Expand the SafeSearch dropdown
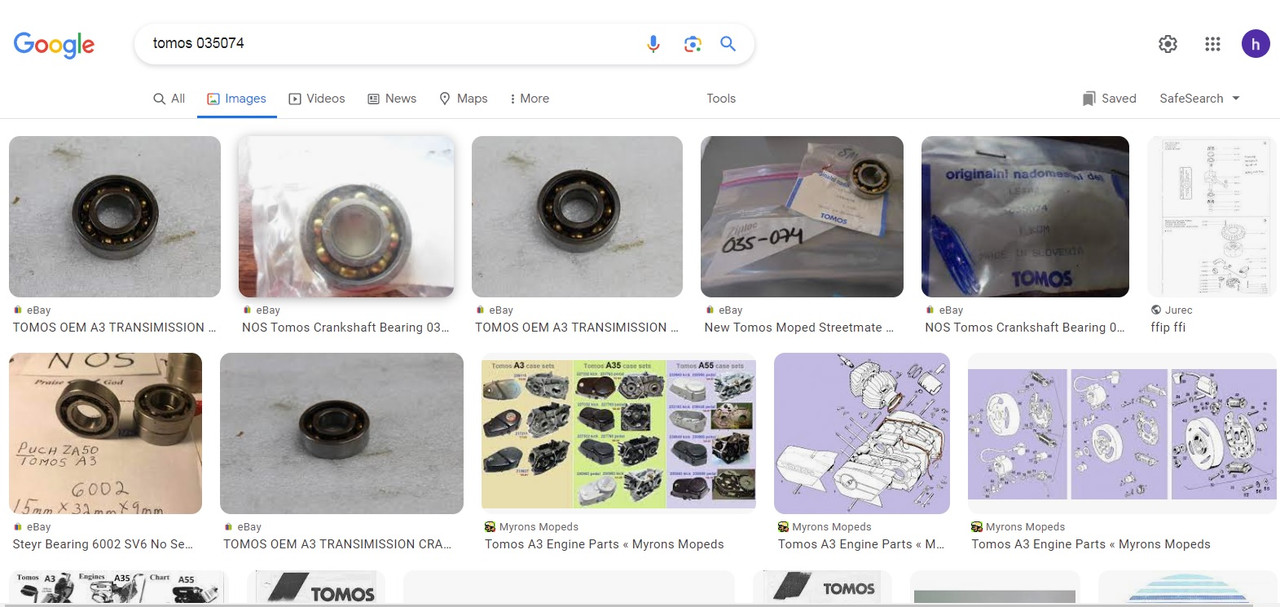Screen dimensions: 1280x607 point(1200,98)
